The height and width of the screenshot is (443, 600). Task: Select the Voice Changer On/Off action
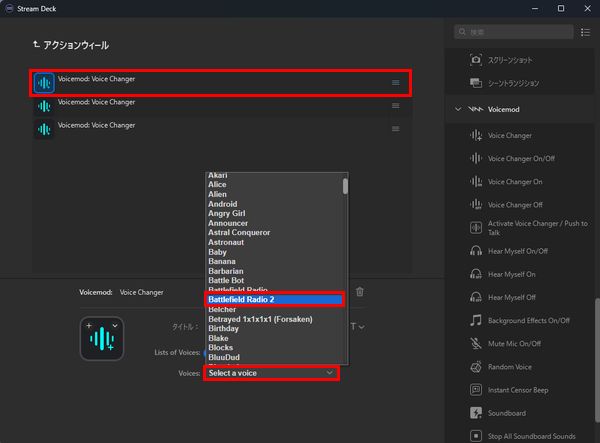pos(521,158)
